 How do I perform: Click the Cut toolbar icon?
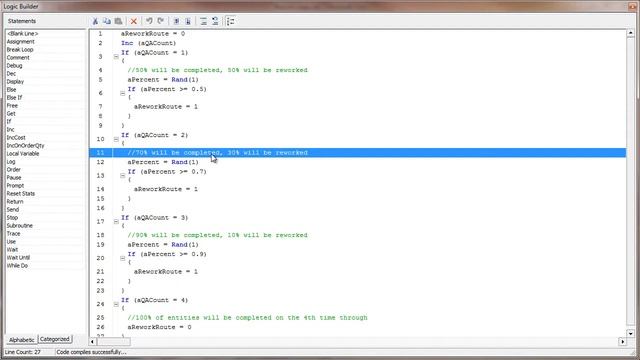(x=95, y=21)
